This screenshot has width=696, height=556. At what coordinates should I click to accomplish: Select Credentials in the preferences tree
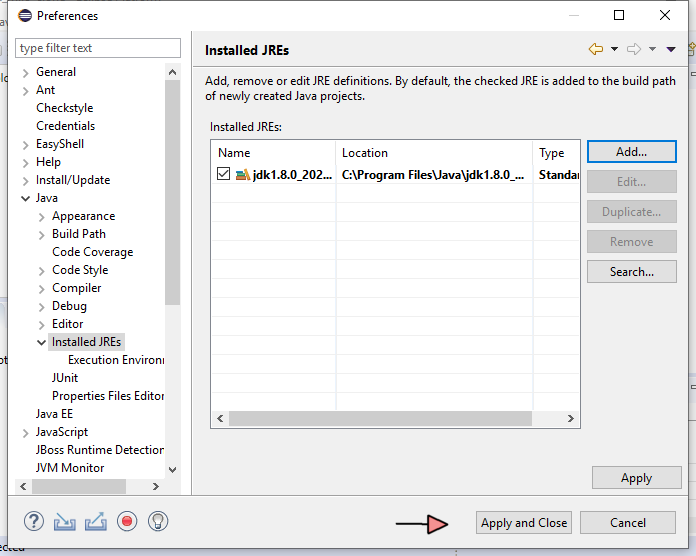click(x=66, y=126)
